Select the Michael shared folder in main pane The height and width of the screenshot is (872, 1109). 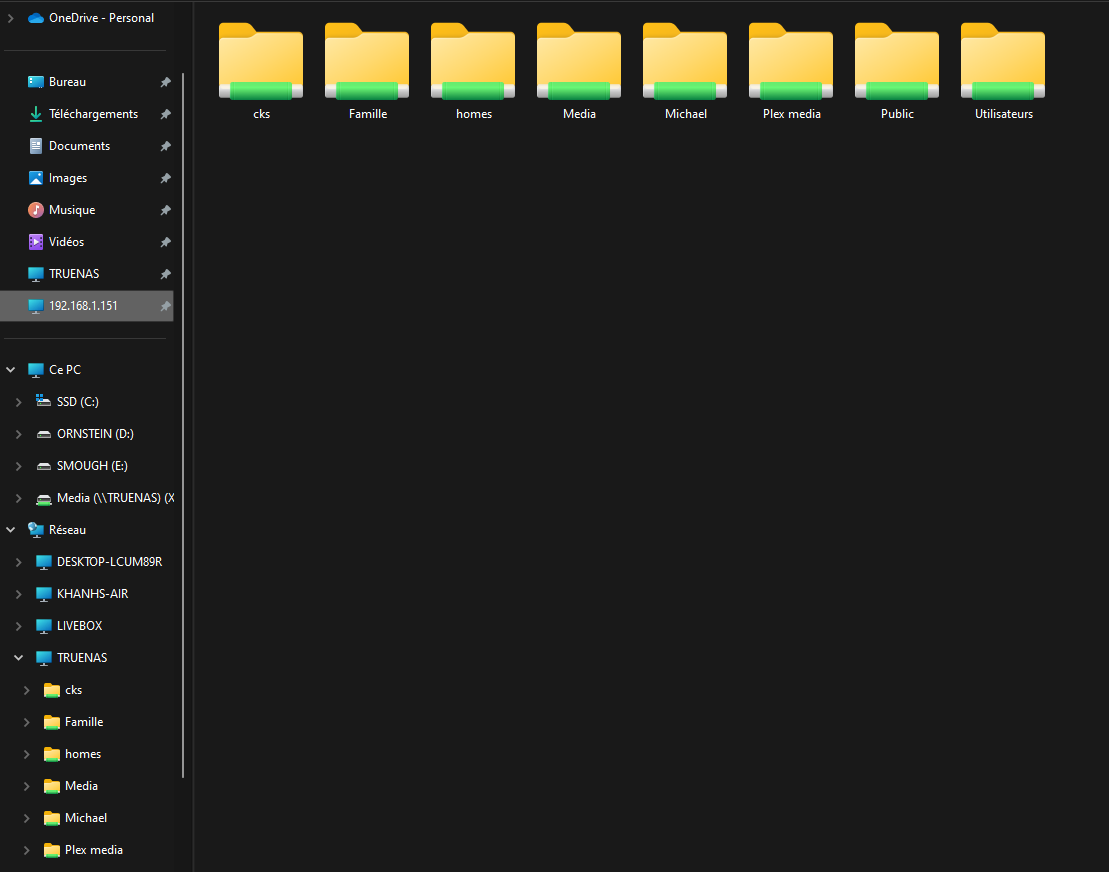click(685, 63)
